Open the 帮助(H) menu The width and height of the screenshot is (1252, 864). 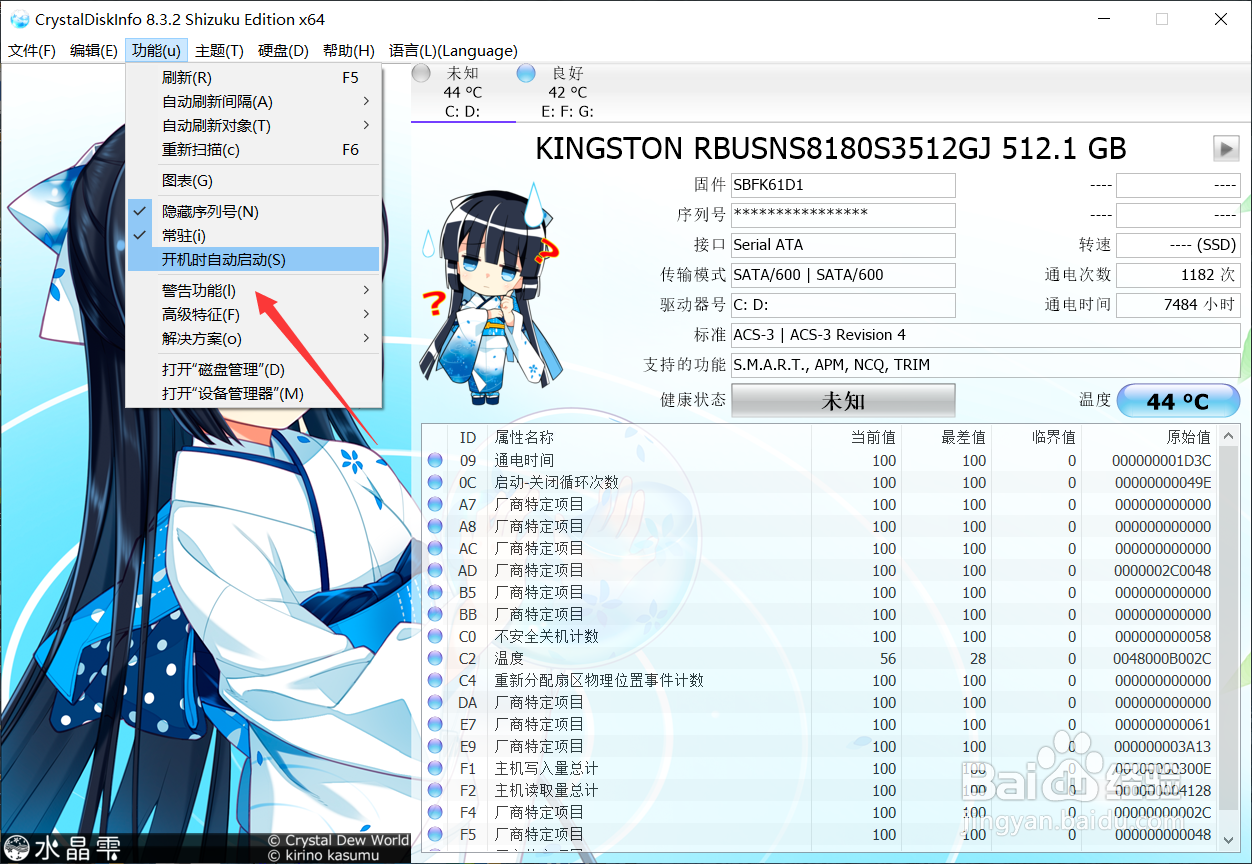349,51
